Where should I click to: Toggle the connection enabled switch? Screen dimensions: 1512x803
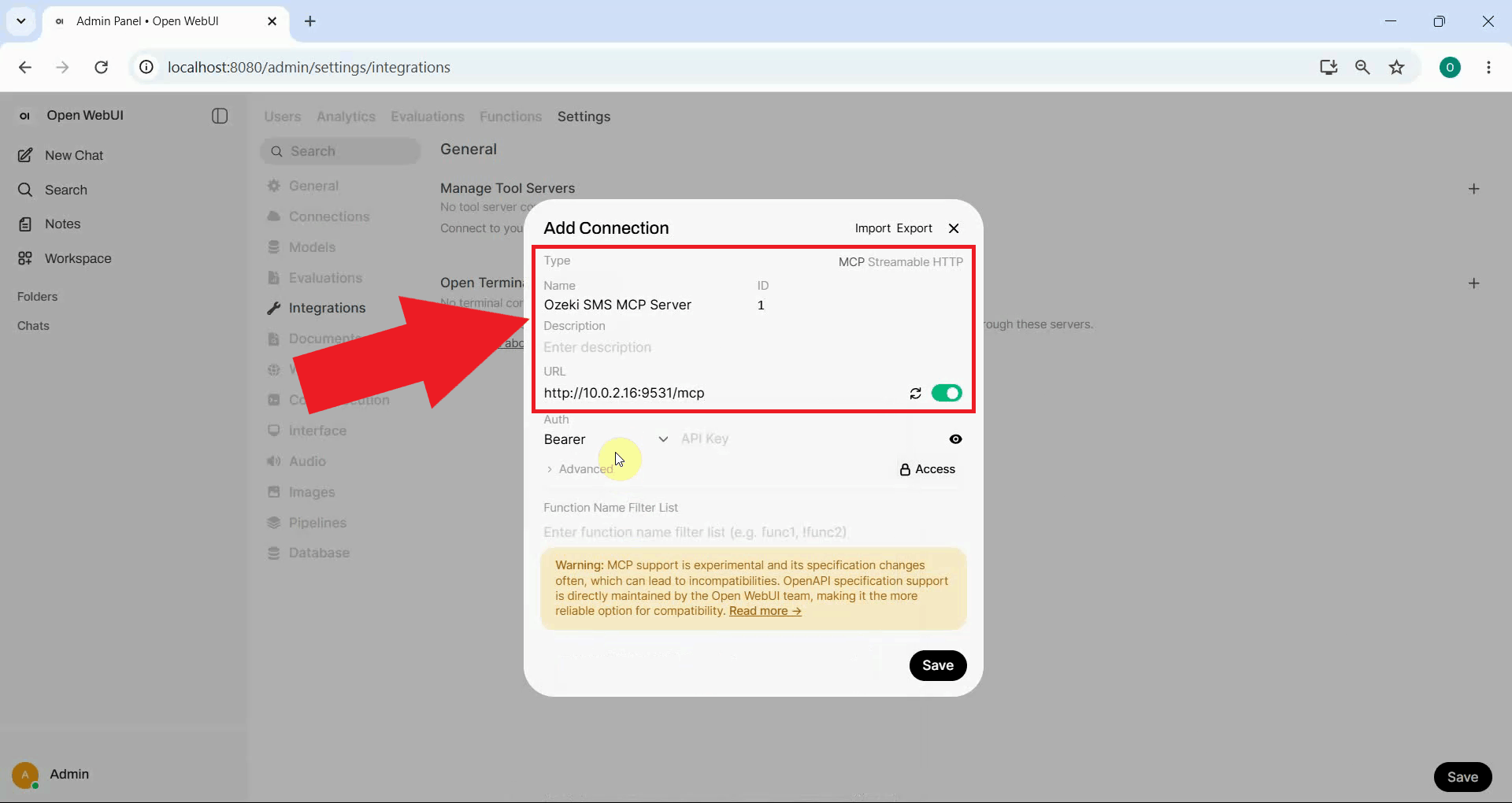click(947, 393)
